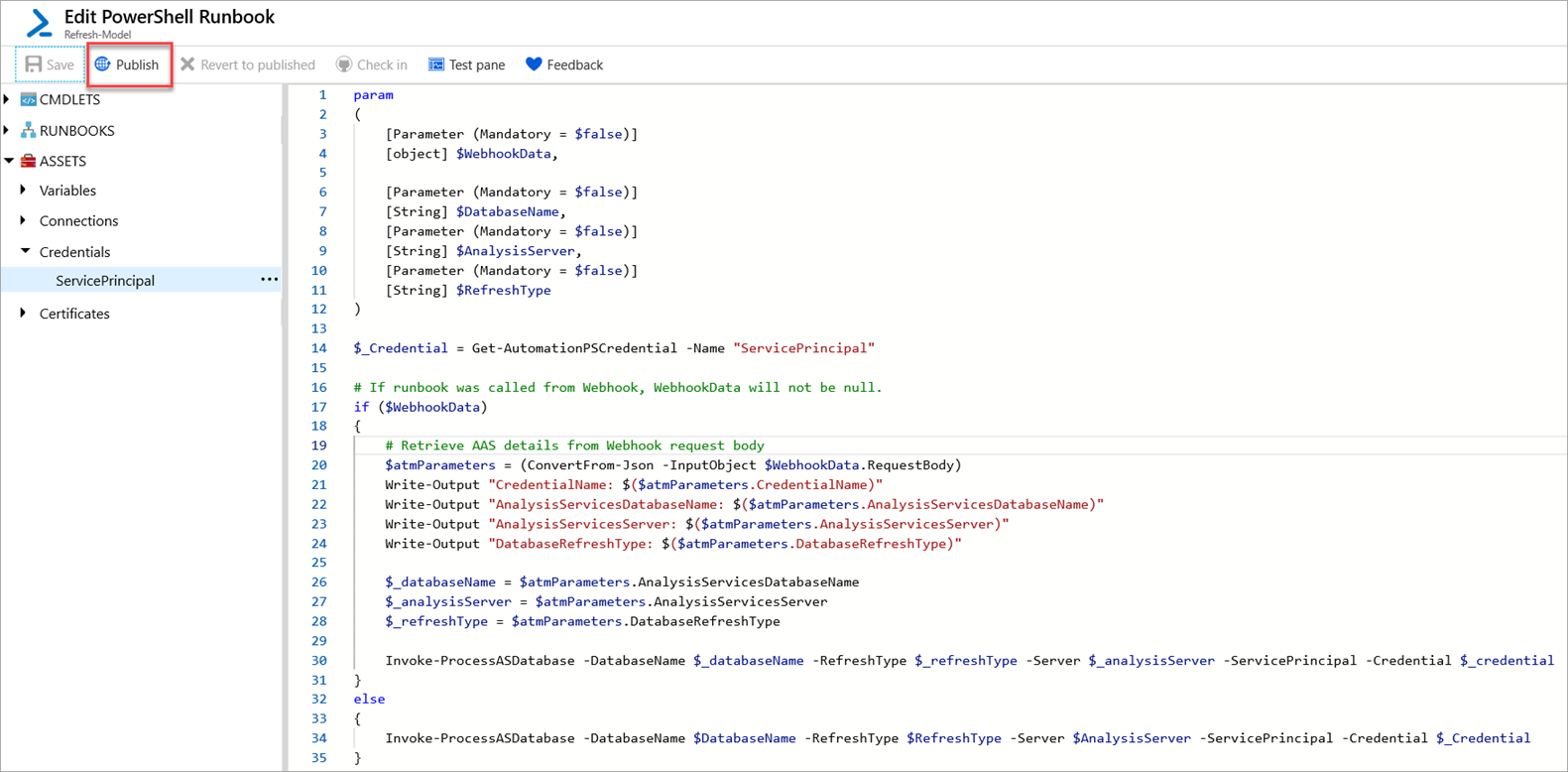This screenshot has width=1568, height=772.
Task: Select the ServicePrincipal credential item
Action: coord(105,281)
